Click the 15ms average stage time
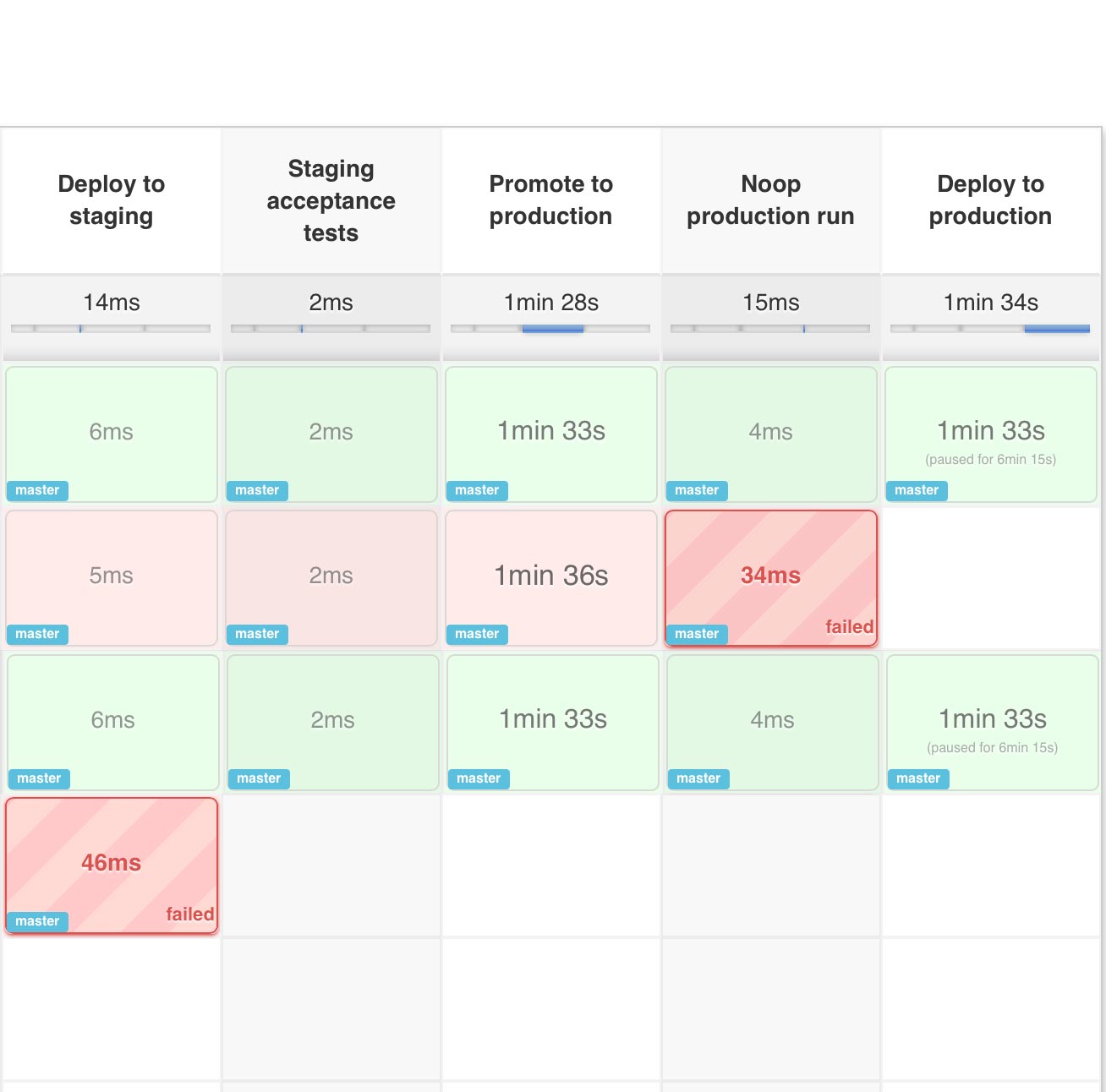The height and width of the screenshot is (1092, 1106). point(770,303)
